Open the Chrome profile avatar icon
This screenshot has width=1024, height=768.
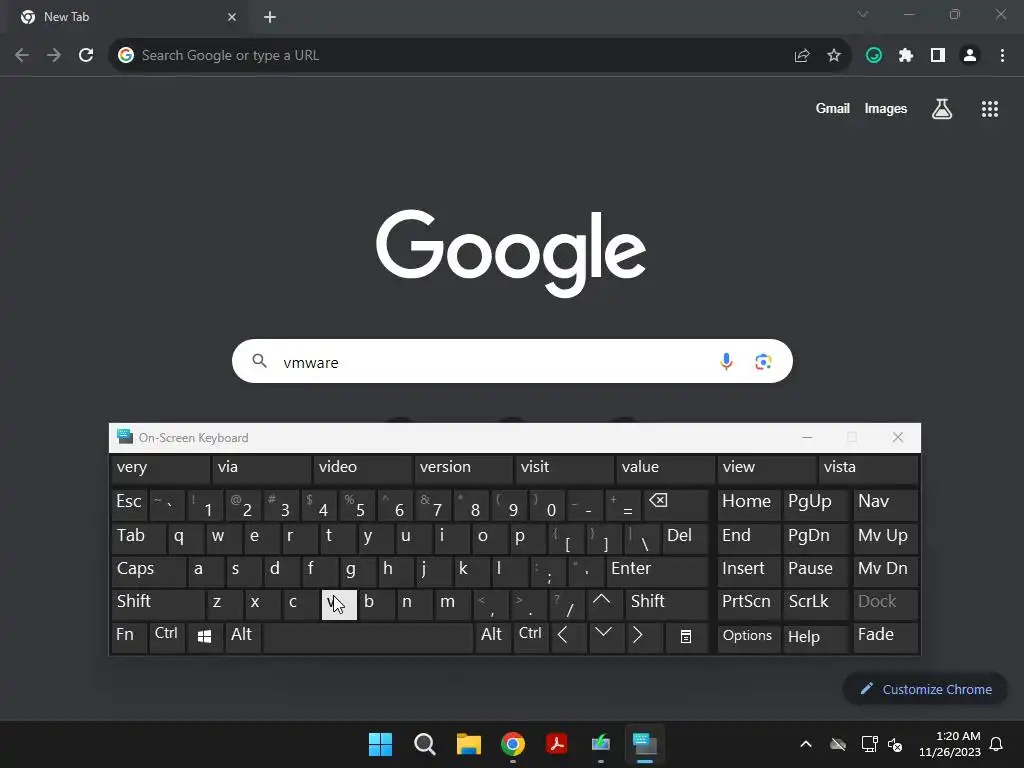point(970,56)
